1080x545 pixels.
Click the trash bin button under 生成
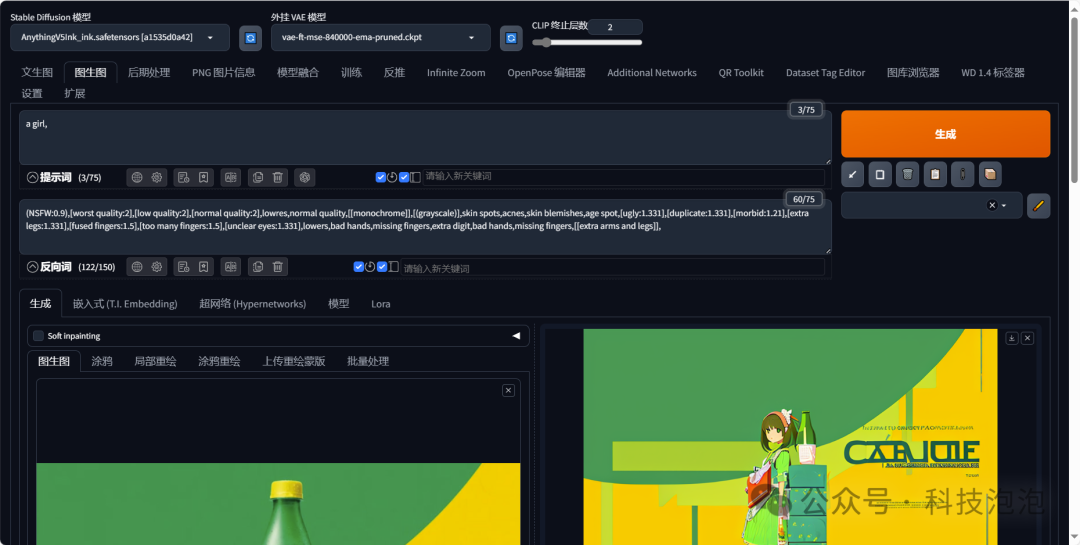907,174
